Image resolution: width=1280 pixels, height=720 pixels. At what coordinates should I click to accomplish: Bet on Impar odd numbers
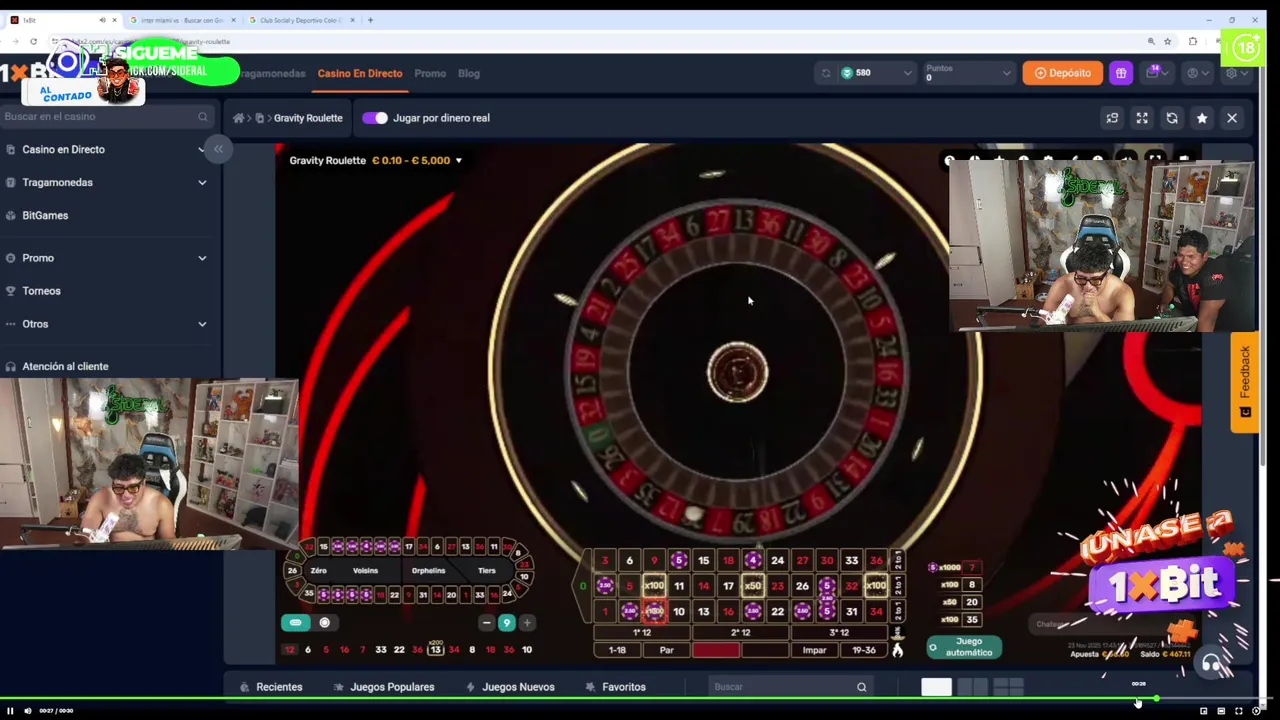click(x=814, y=650)
